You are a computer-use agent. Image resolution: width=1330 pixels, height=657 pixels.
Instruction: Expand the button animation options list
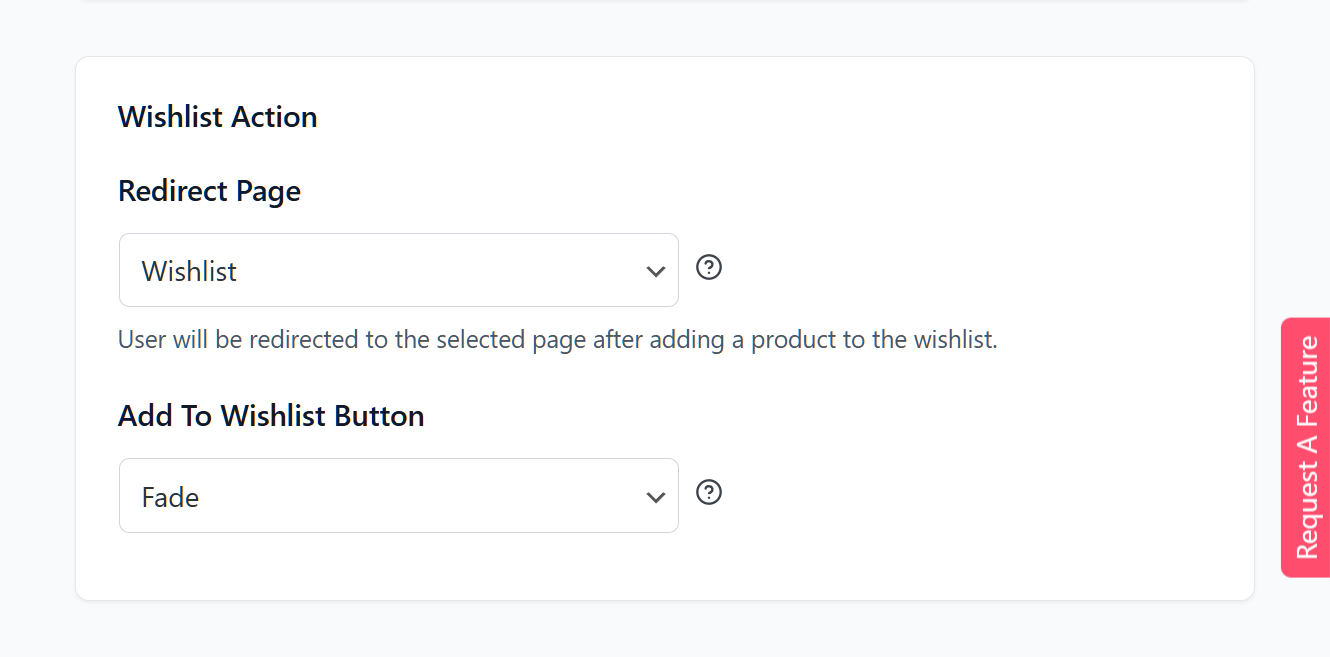[x=398, y=496]
